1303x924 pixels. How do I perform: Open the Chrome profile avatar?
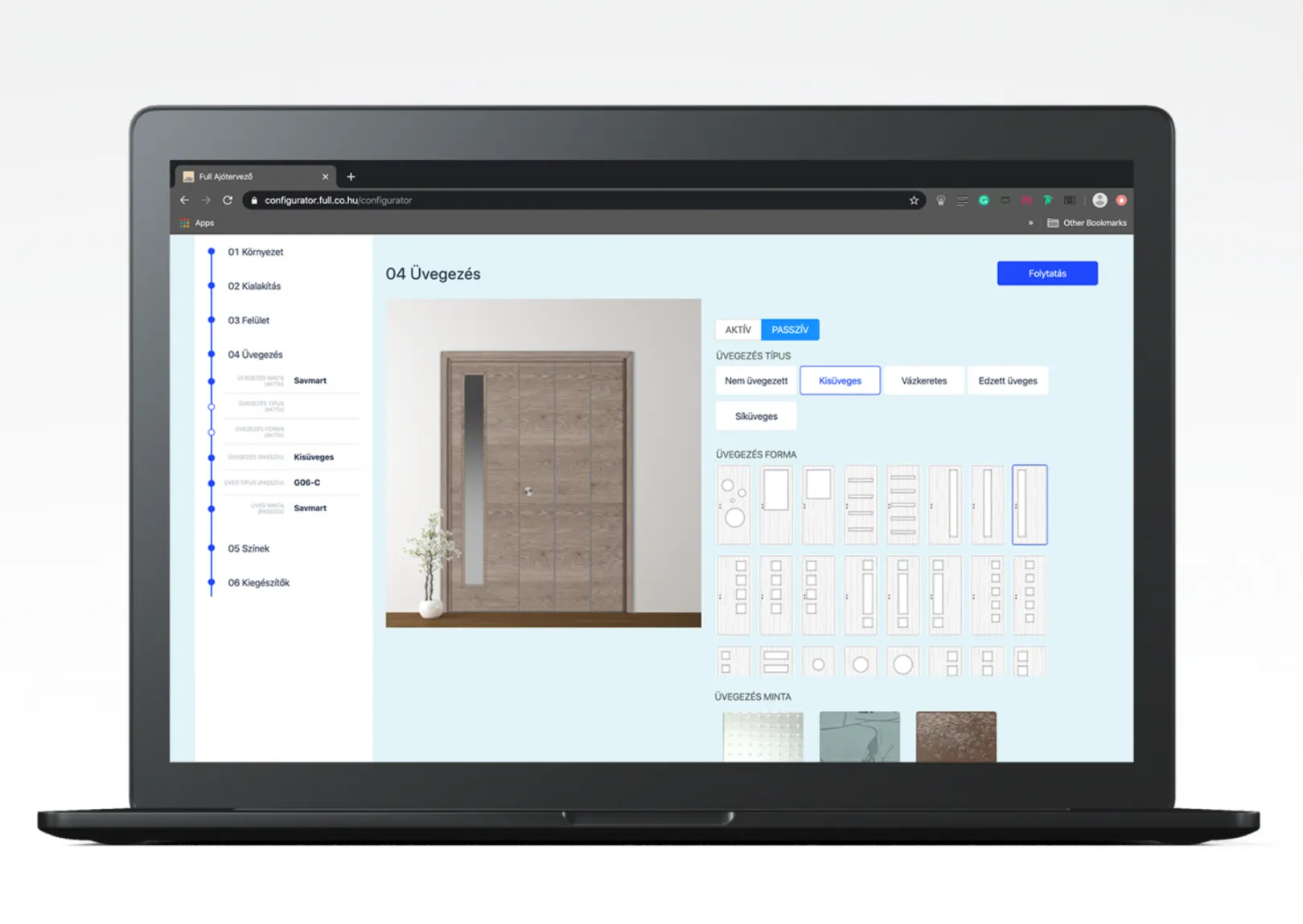[x=1100, y=200]
